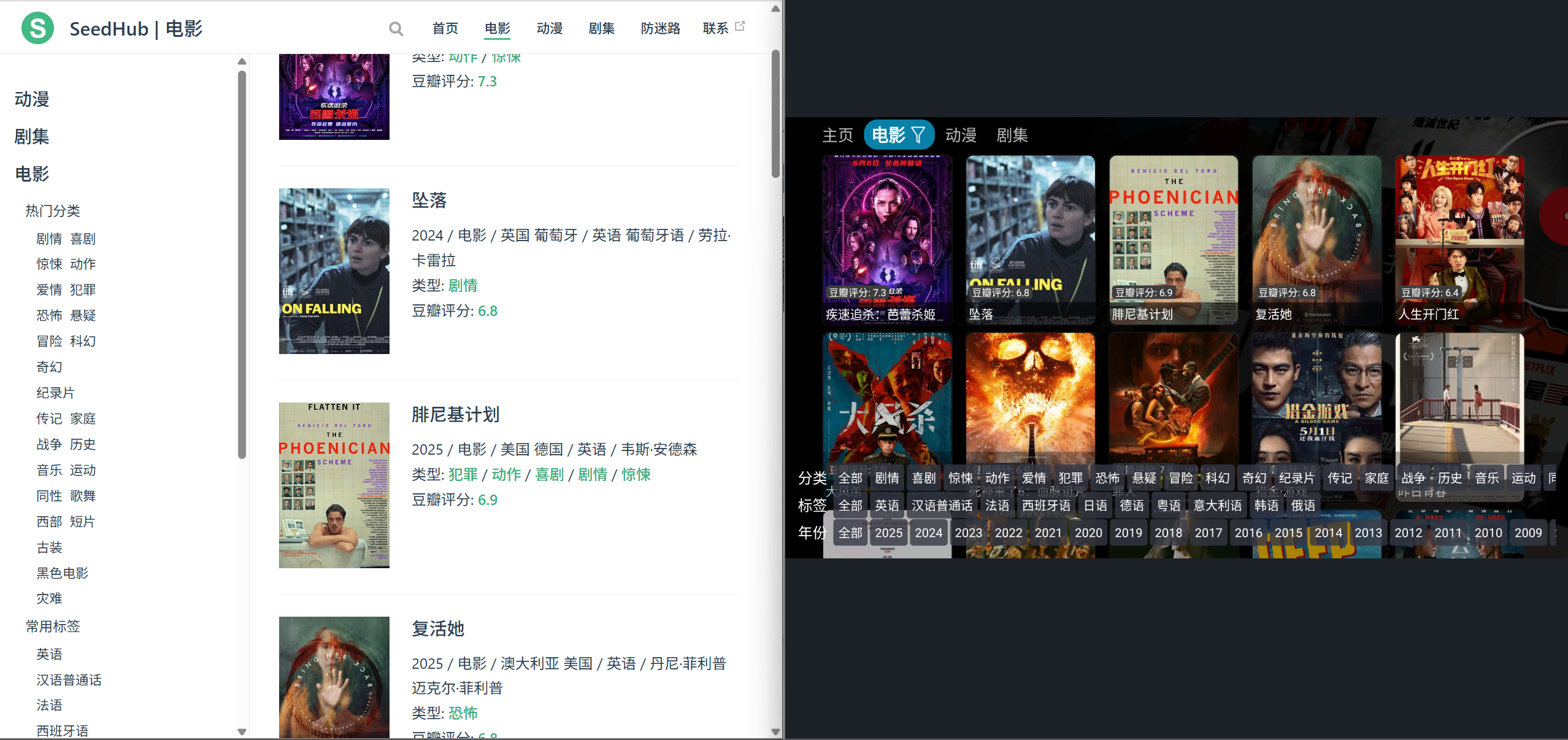The image size is (1568, 740).
Task: Select 英语 in the 标签 filter row
Action: point(886,506)
